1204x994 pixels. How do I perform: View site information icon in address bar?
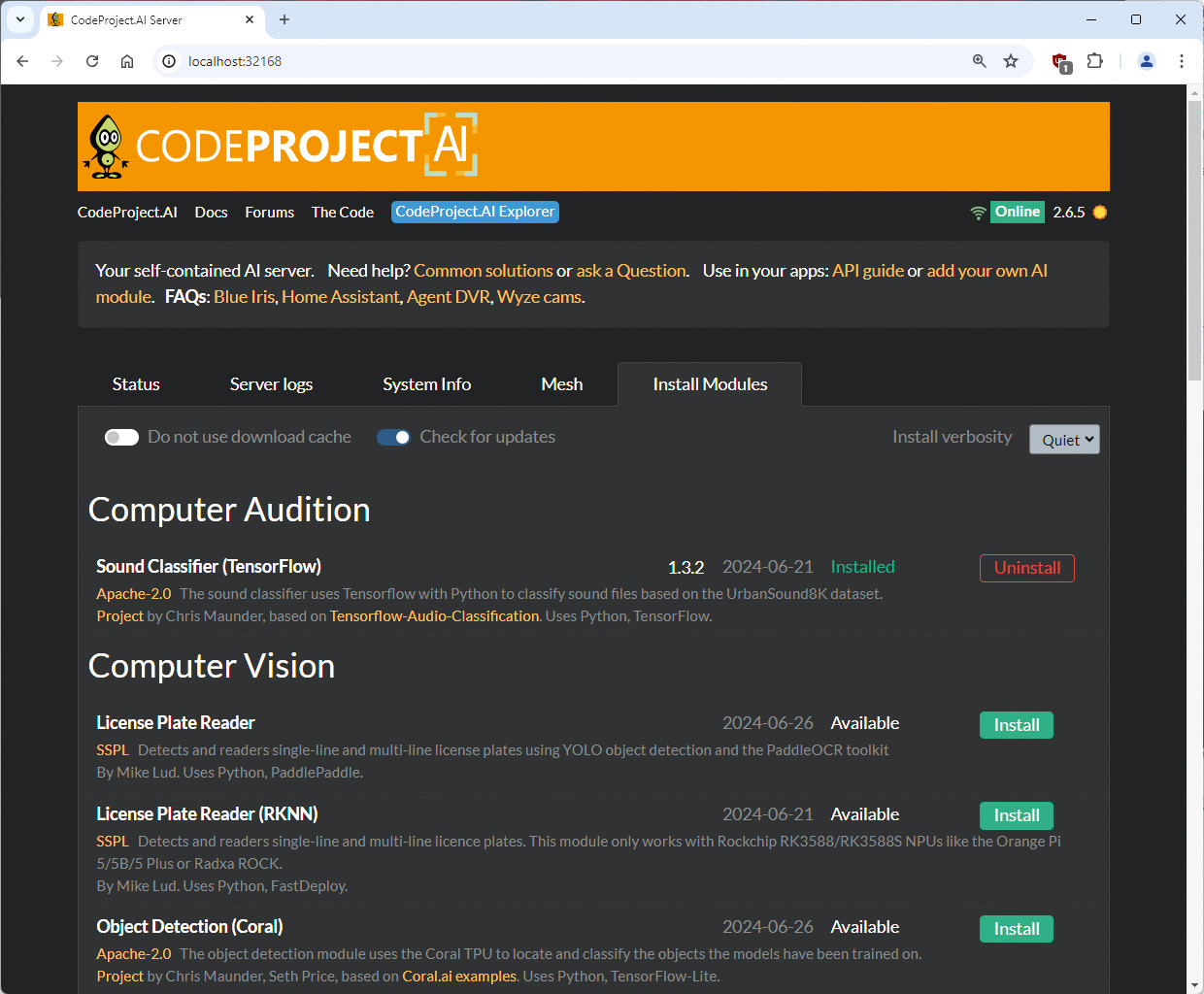[169, 61]
